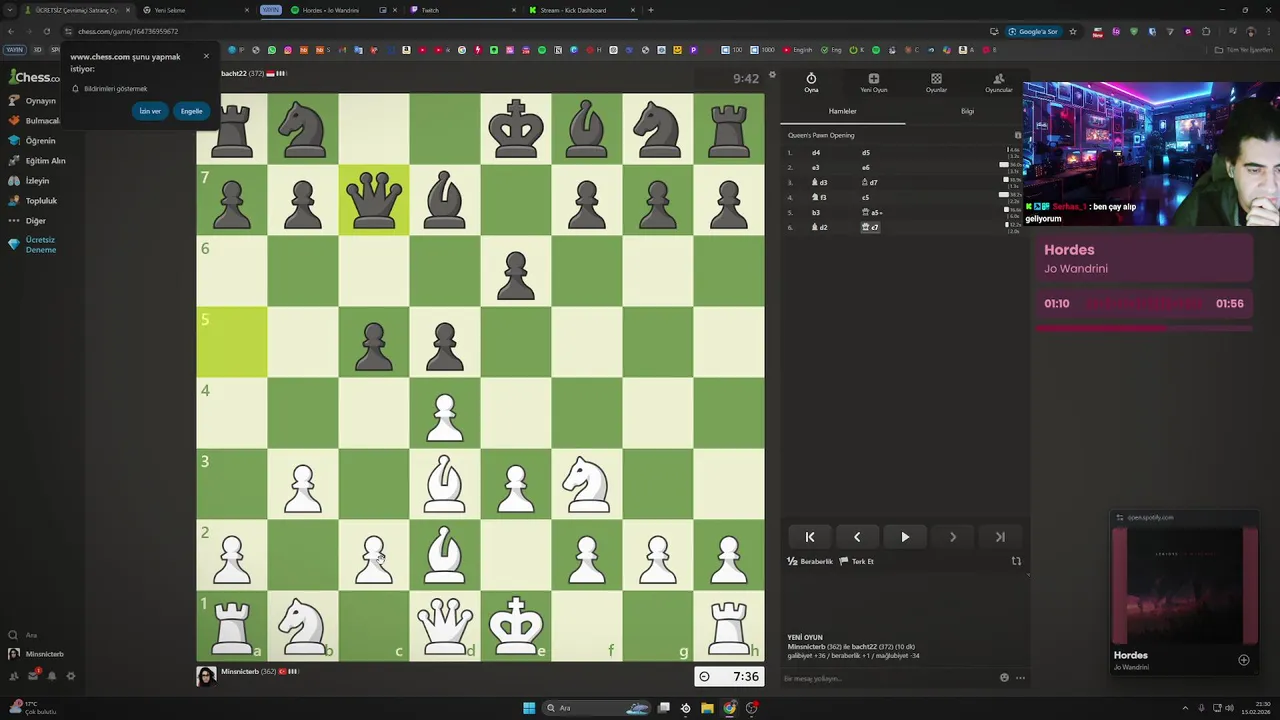This screenshot has width=1280, height=720.
Task: Jump to the last move
Action: (x=1000, y=537)
